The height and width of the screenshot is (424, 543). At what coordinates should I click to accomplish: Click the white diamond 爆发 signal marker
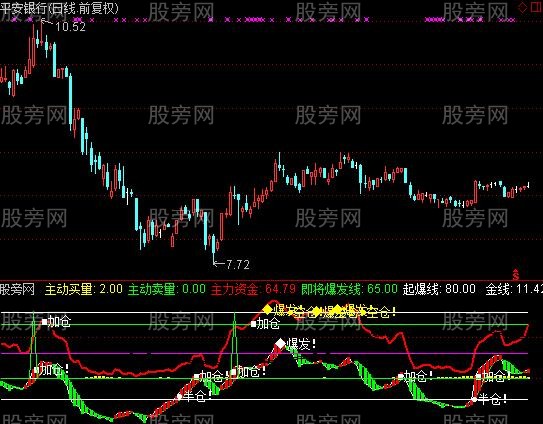(280, 344)
